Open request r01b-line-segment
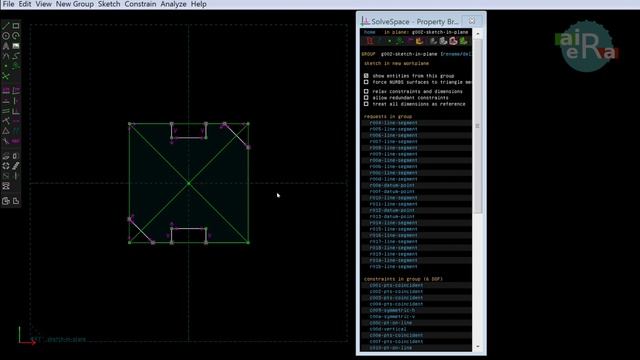Viewport: 640px width, 360px height. [x=393, y=267]
